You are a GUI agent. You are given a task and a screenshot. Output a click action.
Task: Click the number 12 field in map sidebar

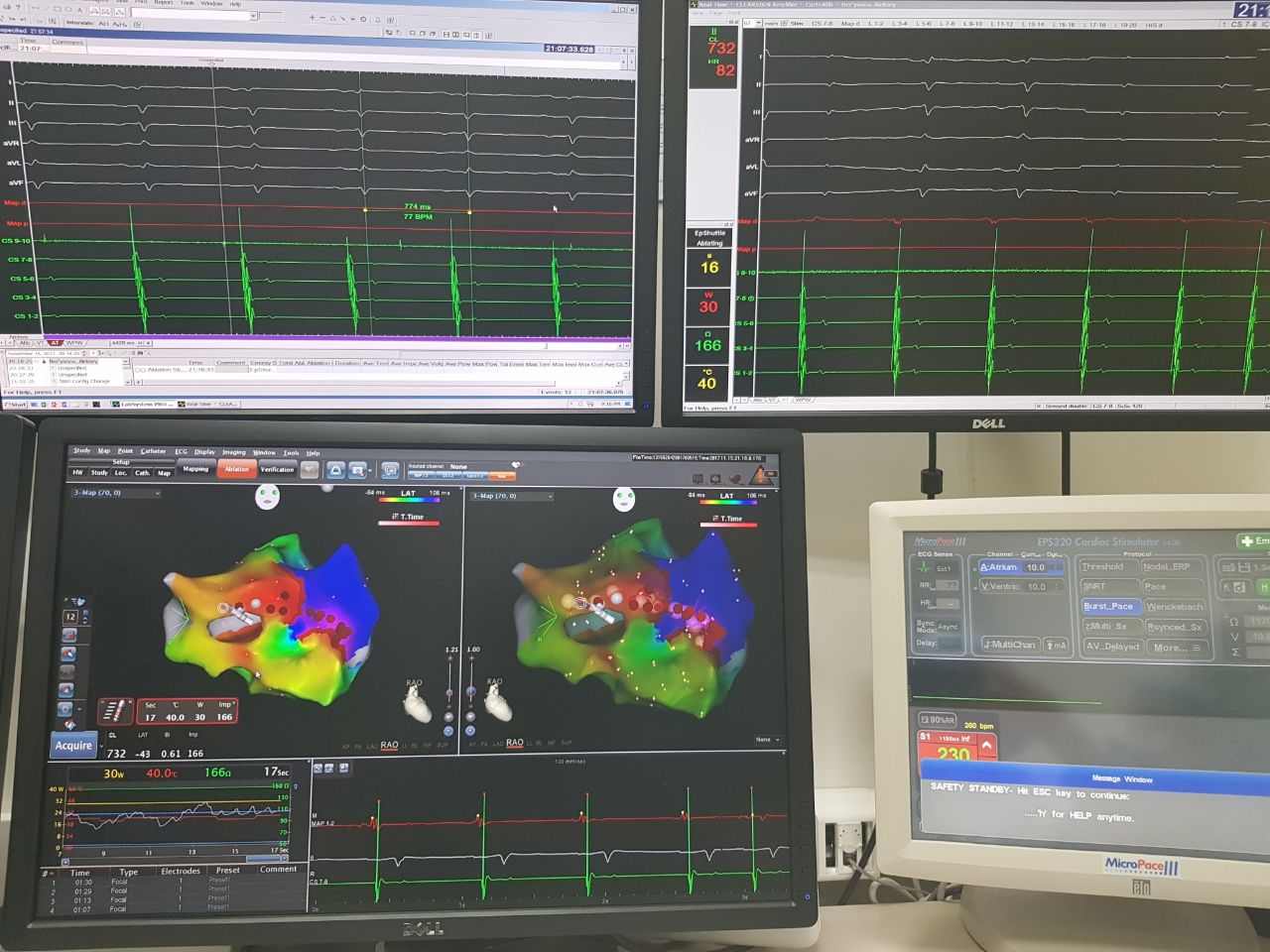tap(69, 616)
